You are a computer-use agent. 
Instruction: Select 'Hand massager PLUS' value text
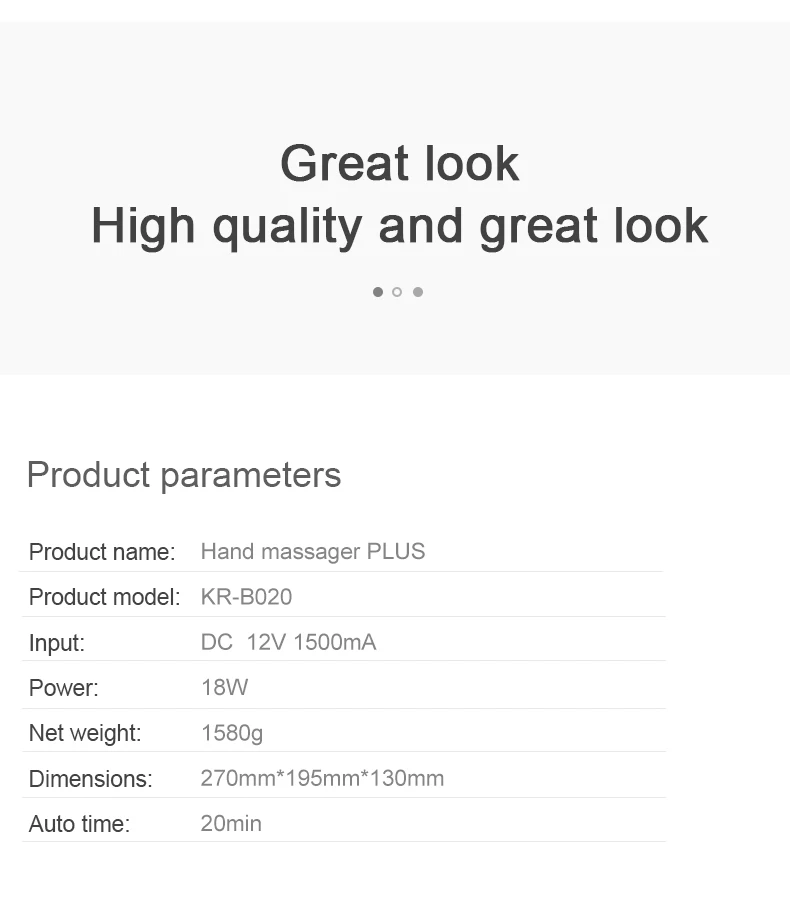click(312, 551)
